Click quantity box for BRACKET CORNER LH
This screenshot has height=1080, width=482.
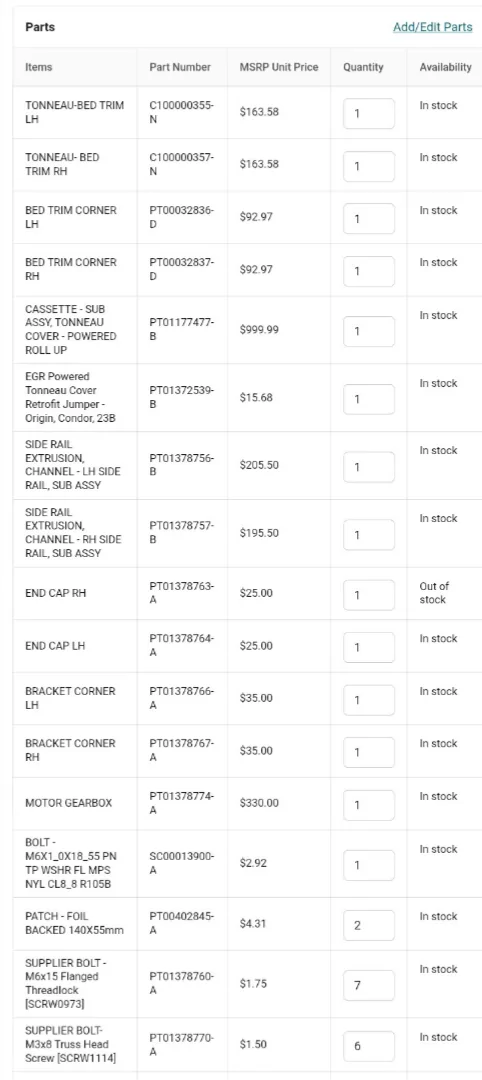[x=369, y=700]
